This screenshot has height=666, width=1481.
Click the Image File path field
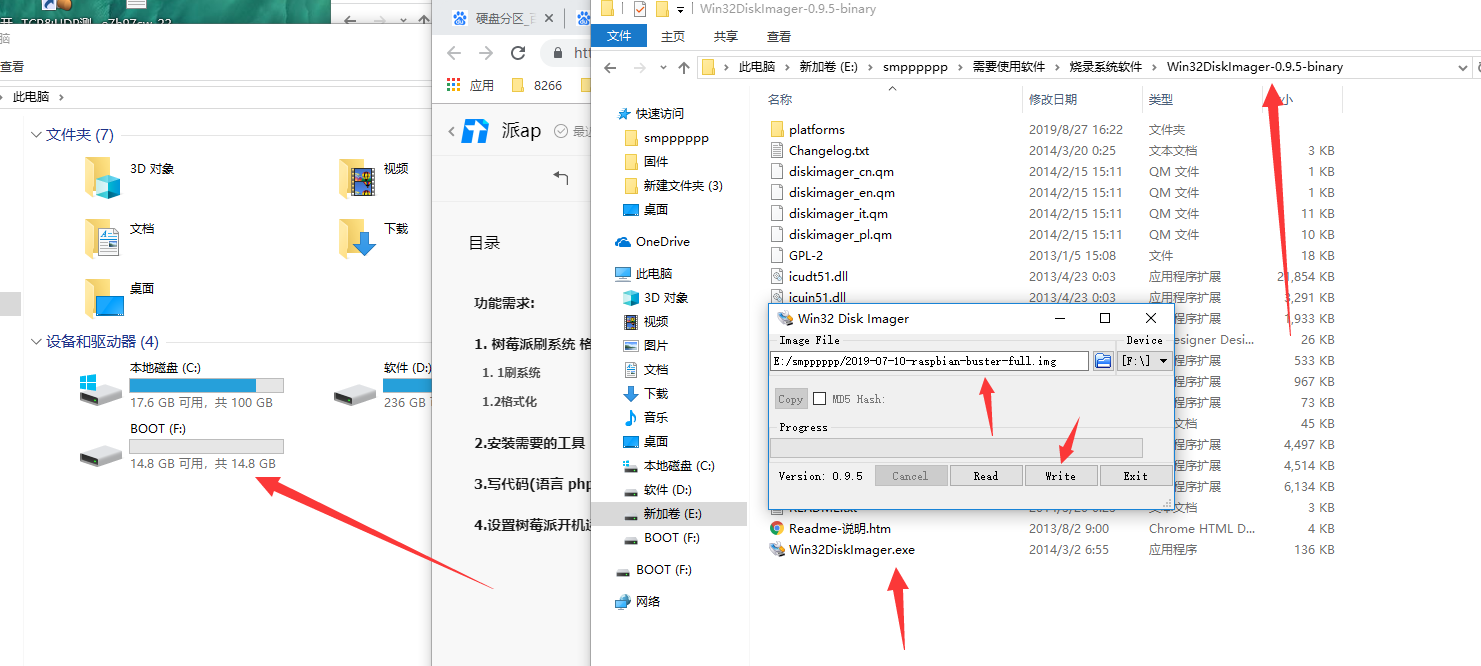pos(929,361)
